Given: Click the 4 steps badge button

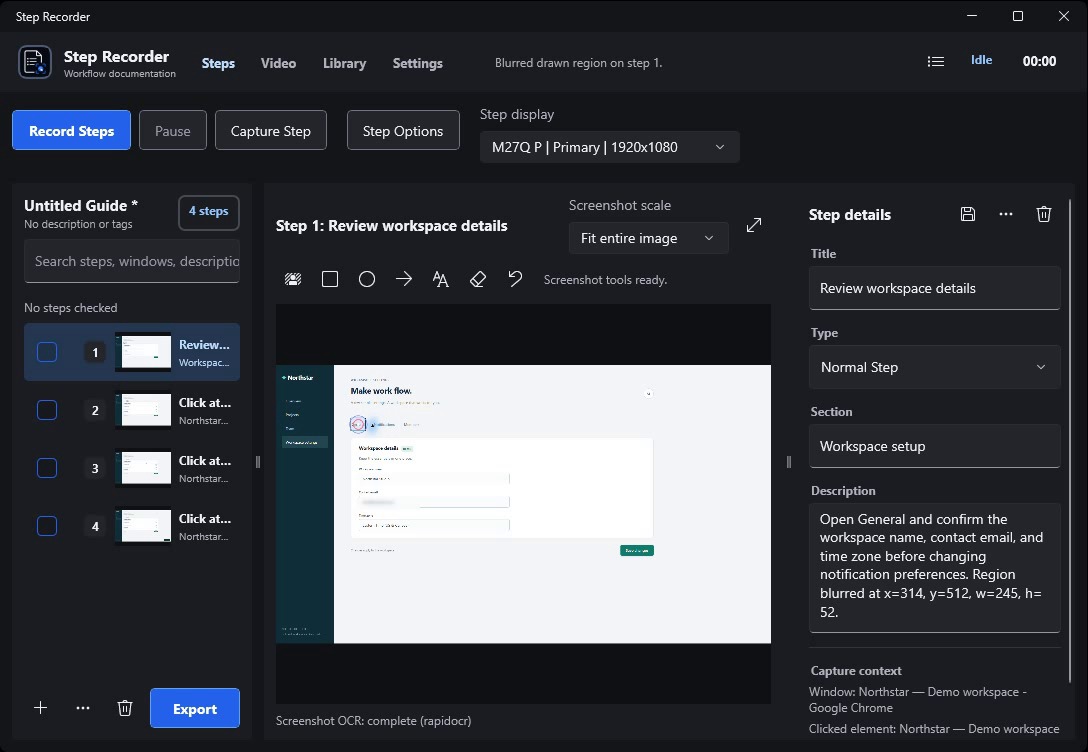Looking at the screenshot, I should point(209,212).
